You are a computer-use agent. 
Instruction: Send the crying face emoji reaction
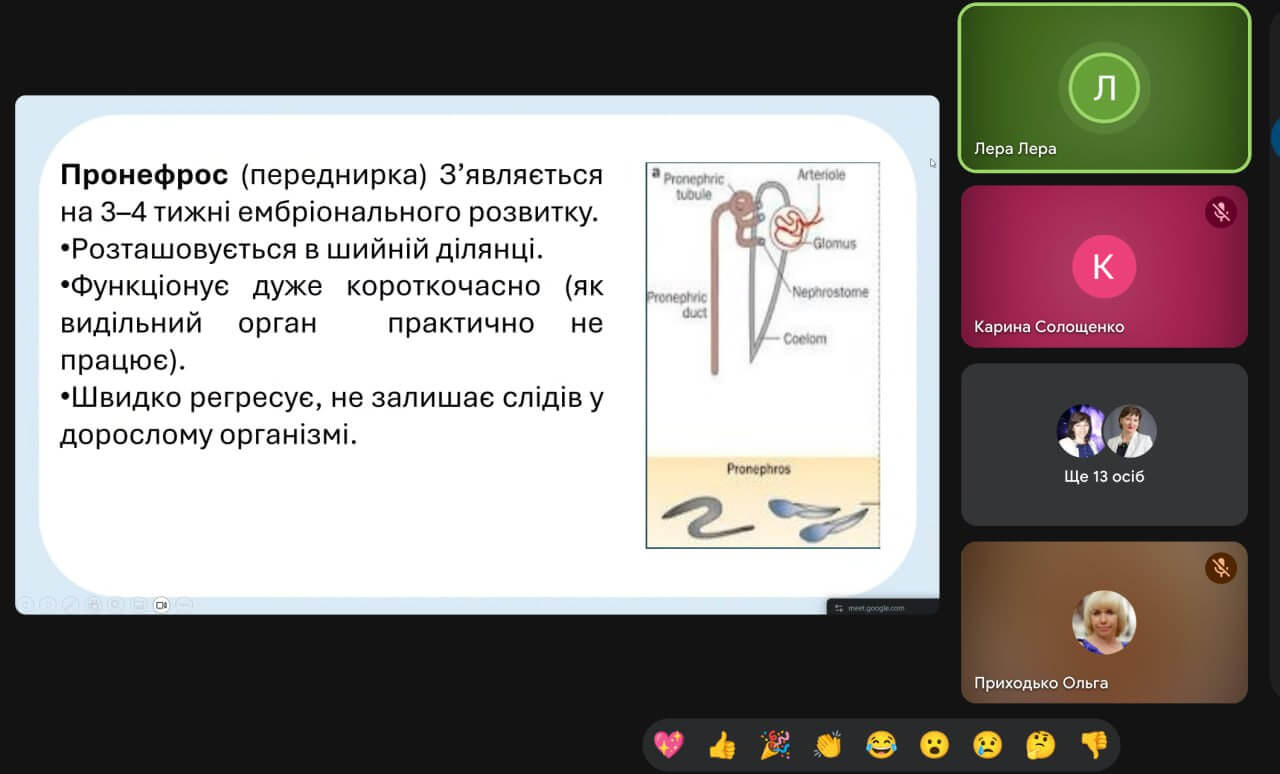(x=987, y=744)
